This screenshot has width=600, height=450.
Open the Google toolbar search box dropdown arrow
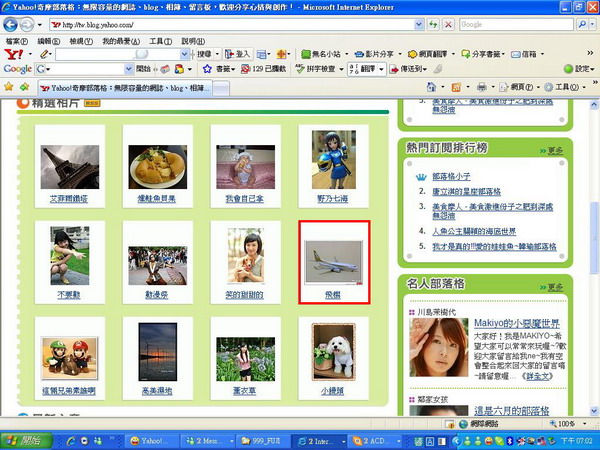click(x=129, y=69)
